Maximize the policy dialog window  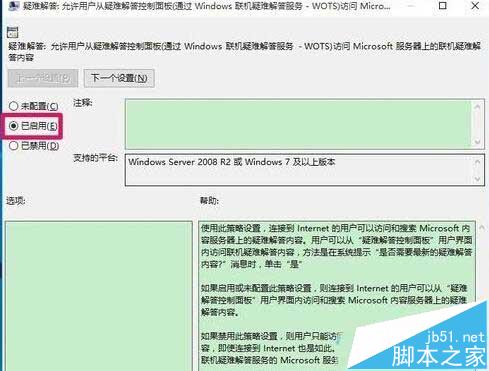coord(443,6)
